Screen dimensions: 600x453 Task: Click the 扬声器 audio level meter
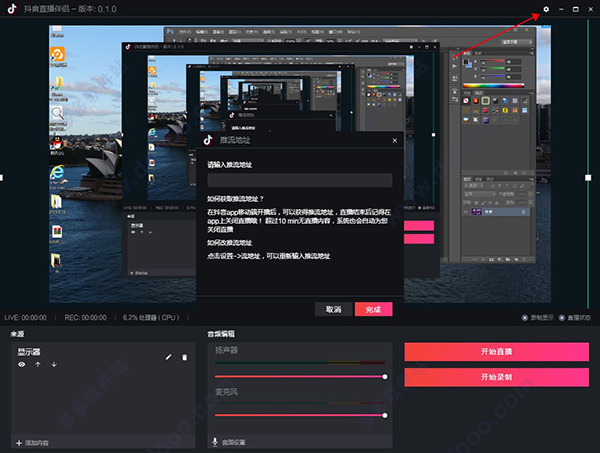300,362
